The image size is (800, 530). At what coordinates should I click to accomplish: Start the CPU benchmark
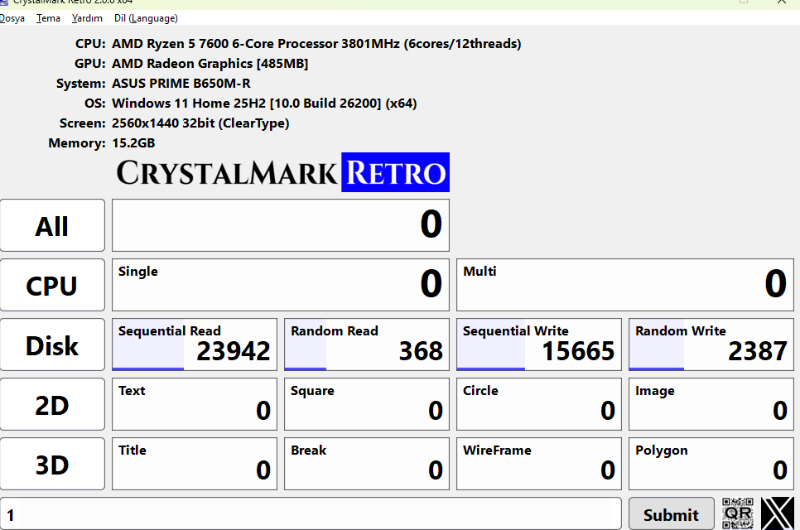[x=52, y=286]
